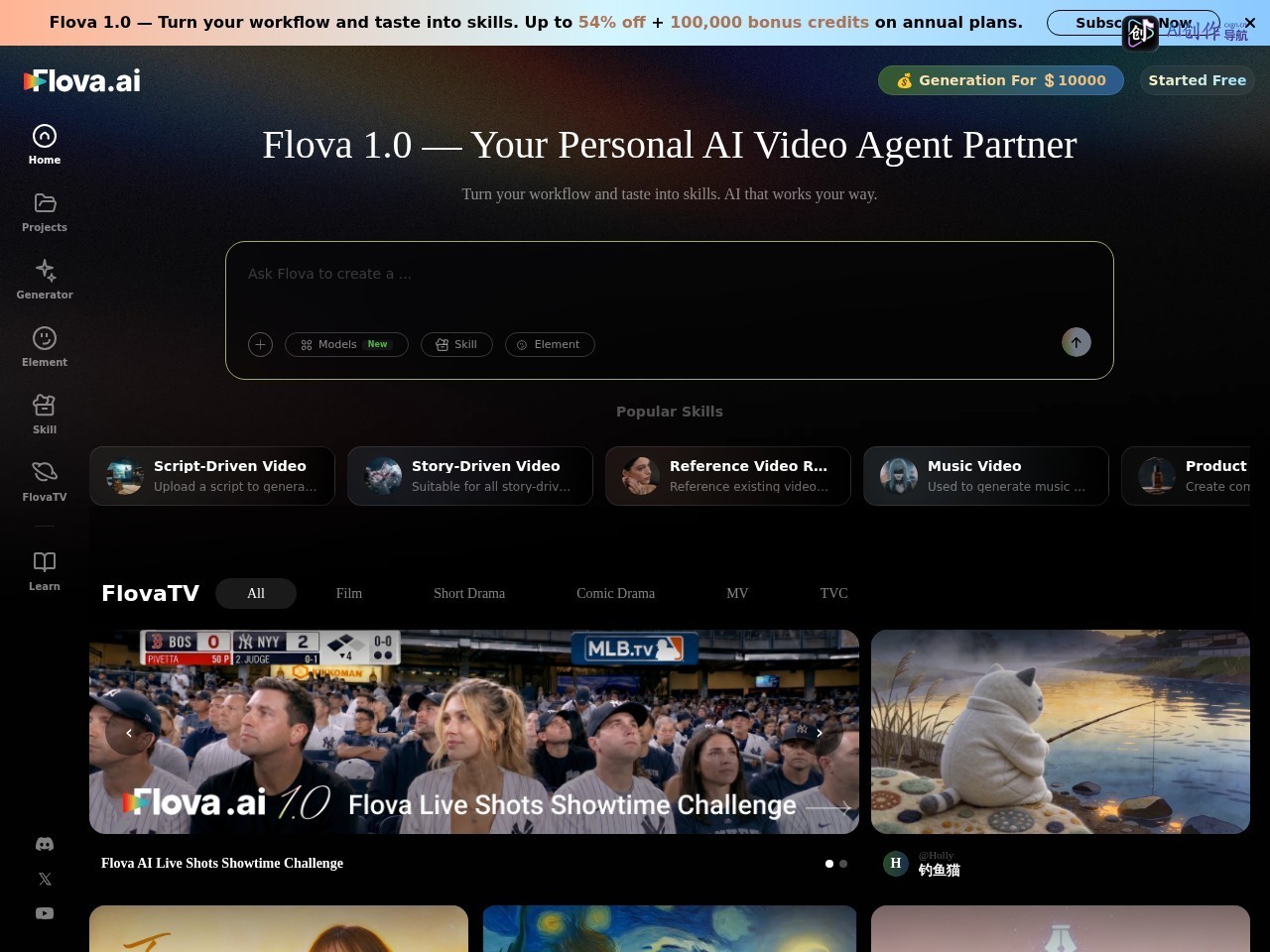Close the promotional banner
The image size is (1270, 952).
(x=1250, y=23)
